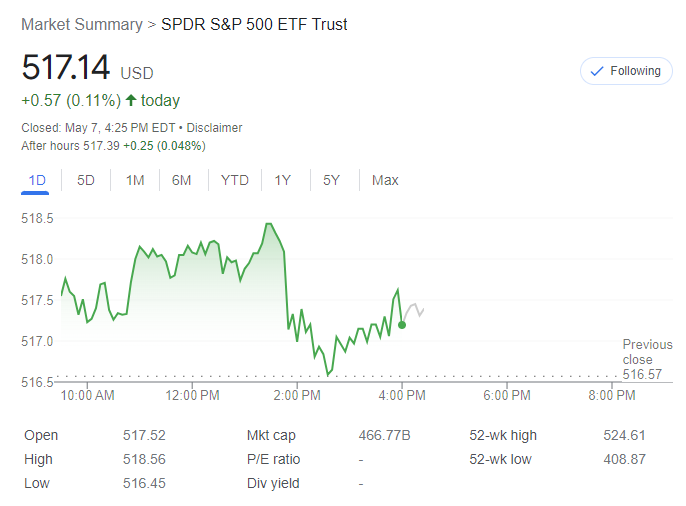
Task: Switch chart to 1M range
Action: [x=135, y=180]
